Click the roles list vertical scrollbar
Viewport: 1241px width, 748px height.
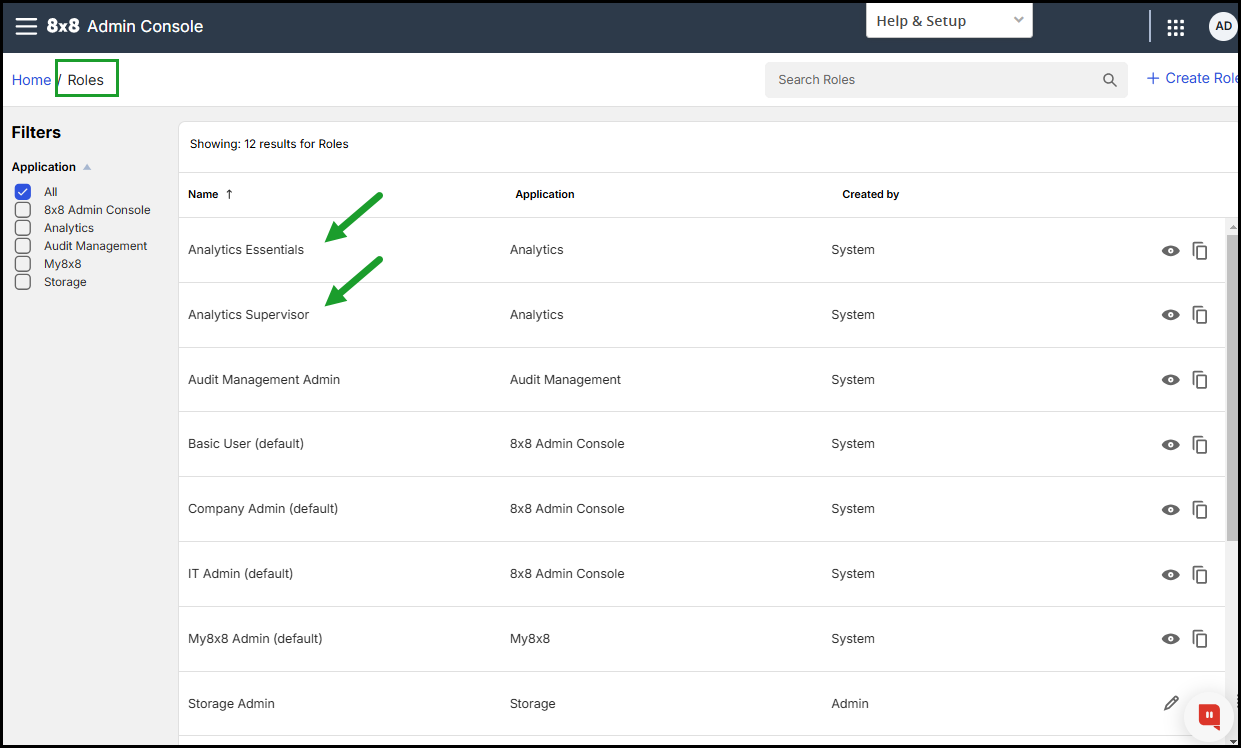click(x=1232, y=389)
